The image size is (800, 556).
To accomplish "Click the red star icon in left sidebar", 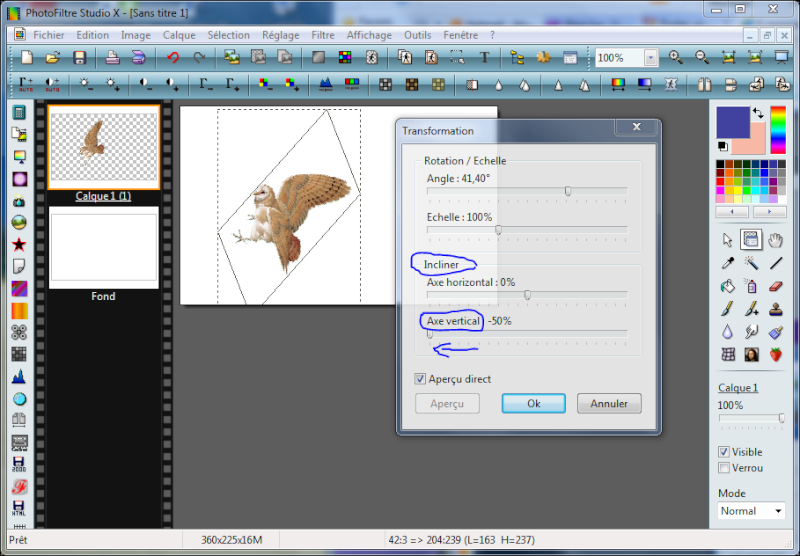I will point(19,245).
